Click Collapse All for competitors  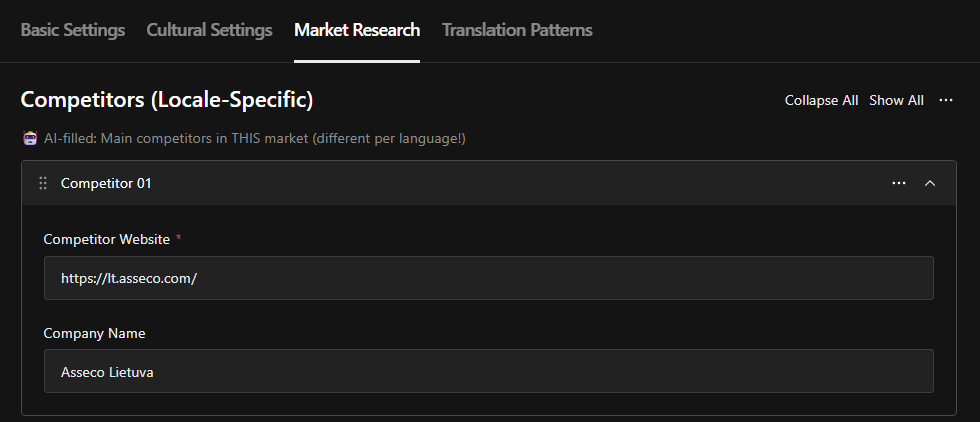(821, 100)
